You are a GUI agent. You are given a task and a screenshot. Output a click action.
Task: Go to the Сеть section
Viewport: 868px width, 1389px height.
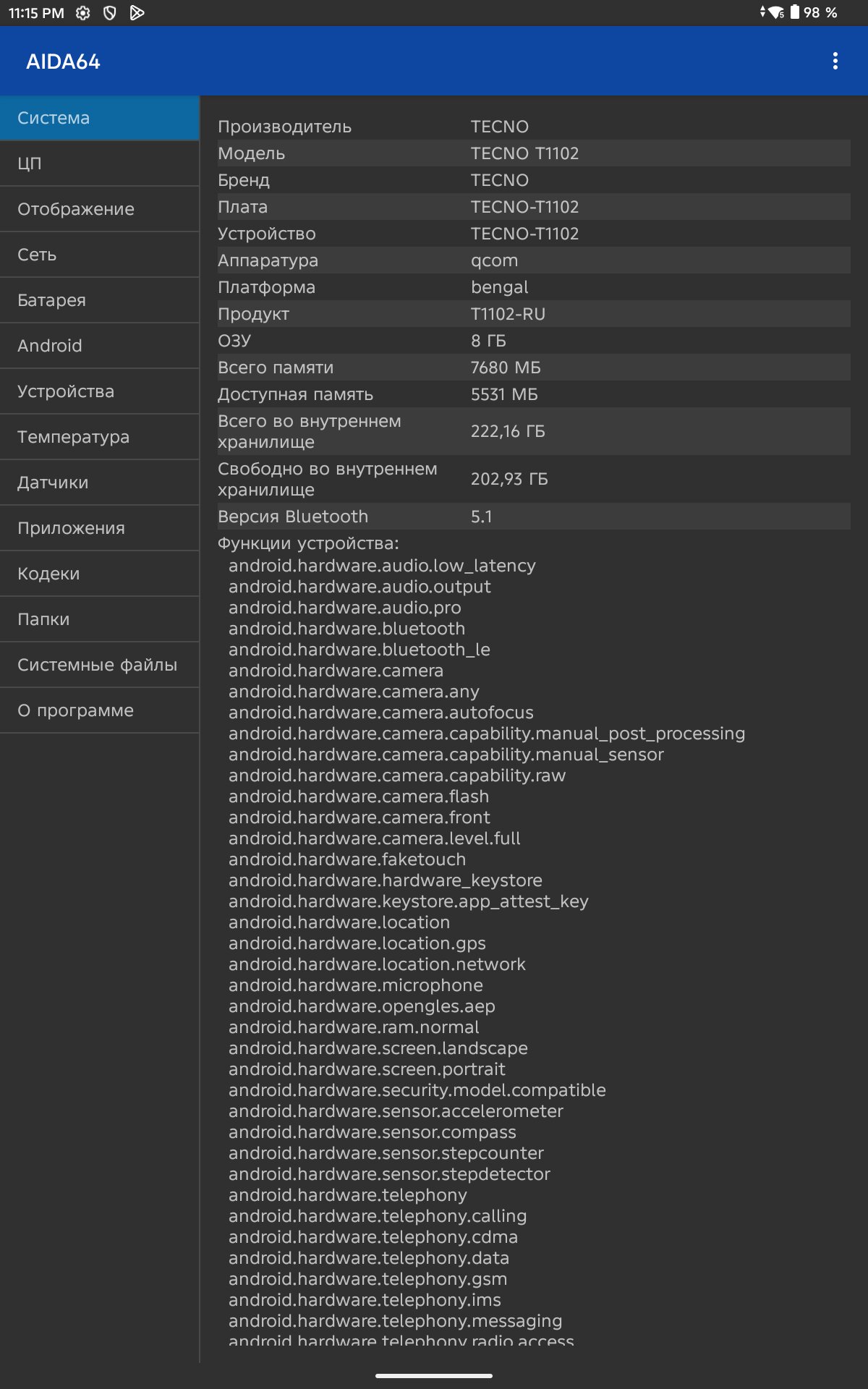(100, 255)
